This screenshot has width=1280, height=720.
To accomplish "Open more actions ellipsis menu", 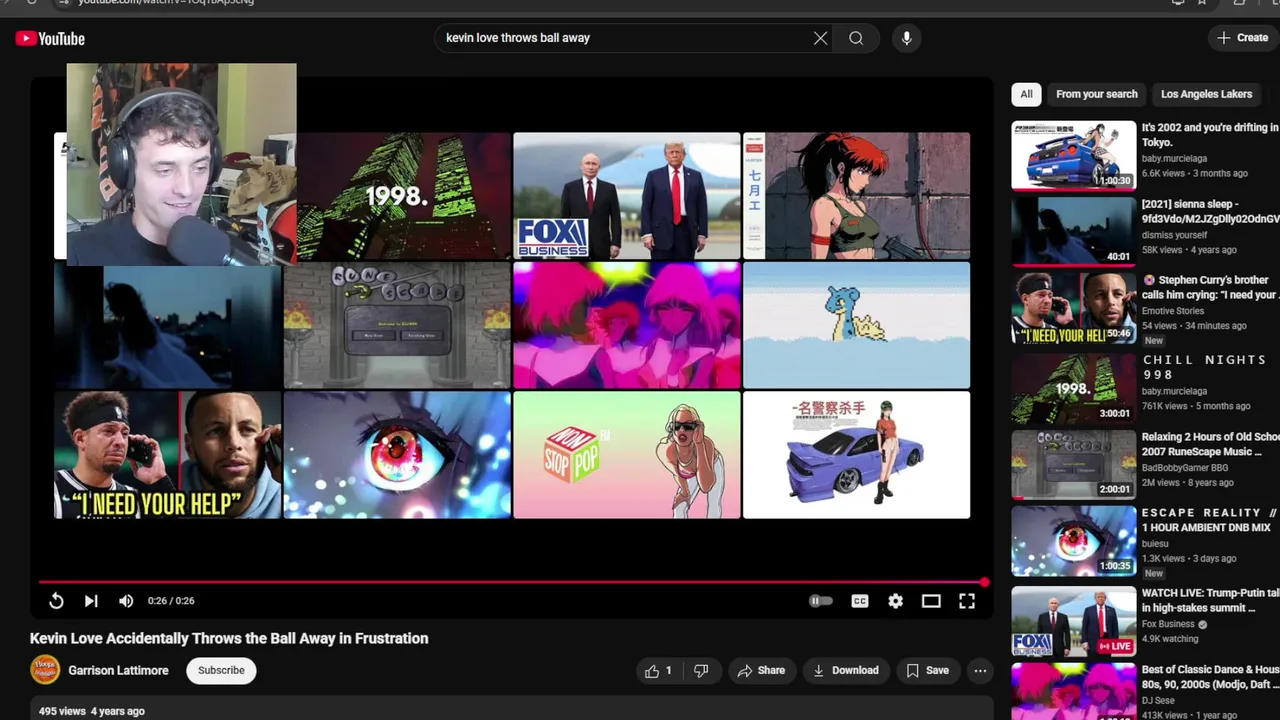I will (x=980, y=671).
